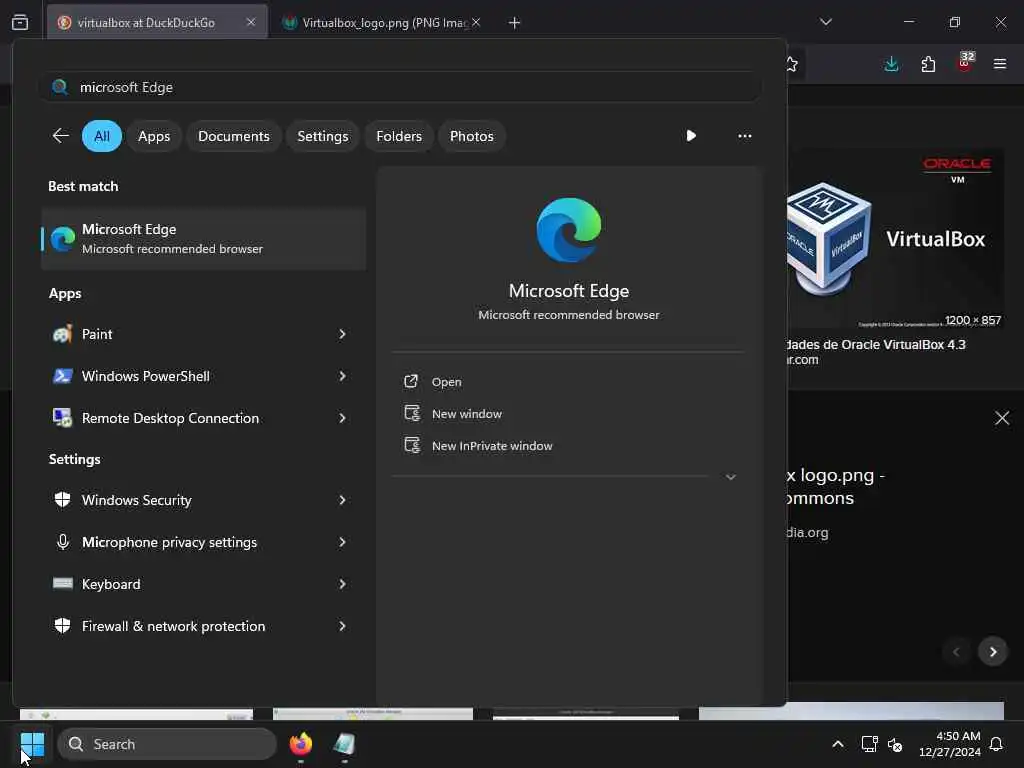Open Firefox View icon at tab bar start
The width and height of the screenshot is (1024, 768).
(x=20, y=22)
